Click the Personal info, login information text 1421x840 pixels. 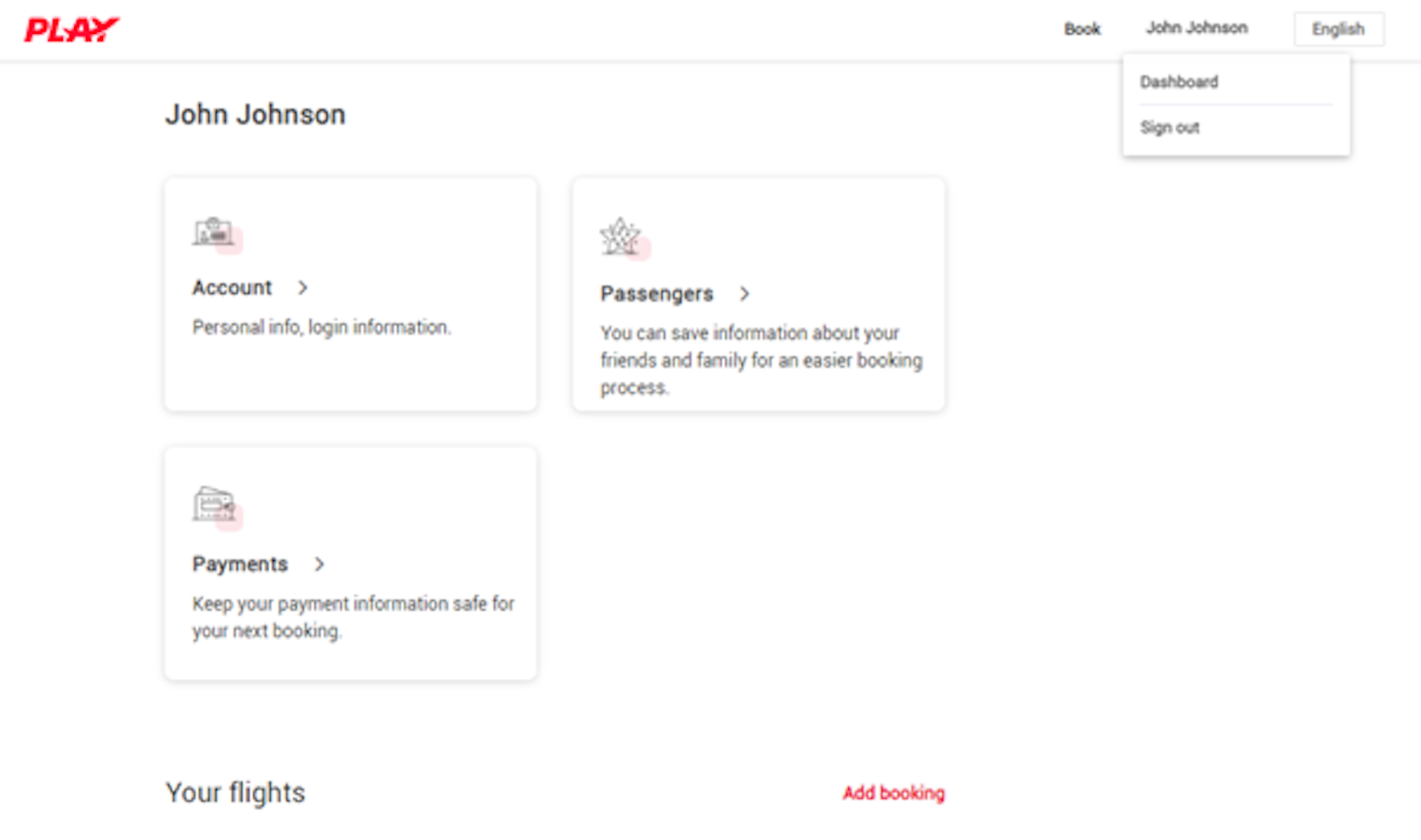[x=321, y=327]
